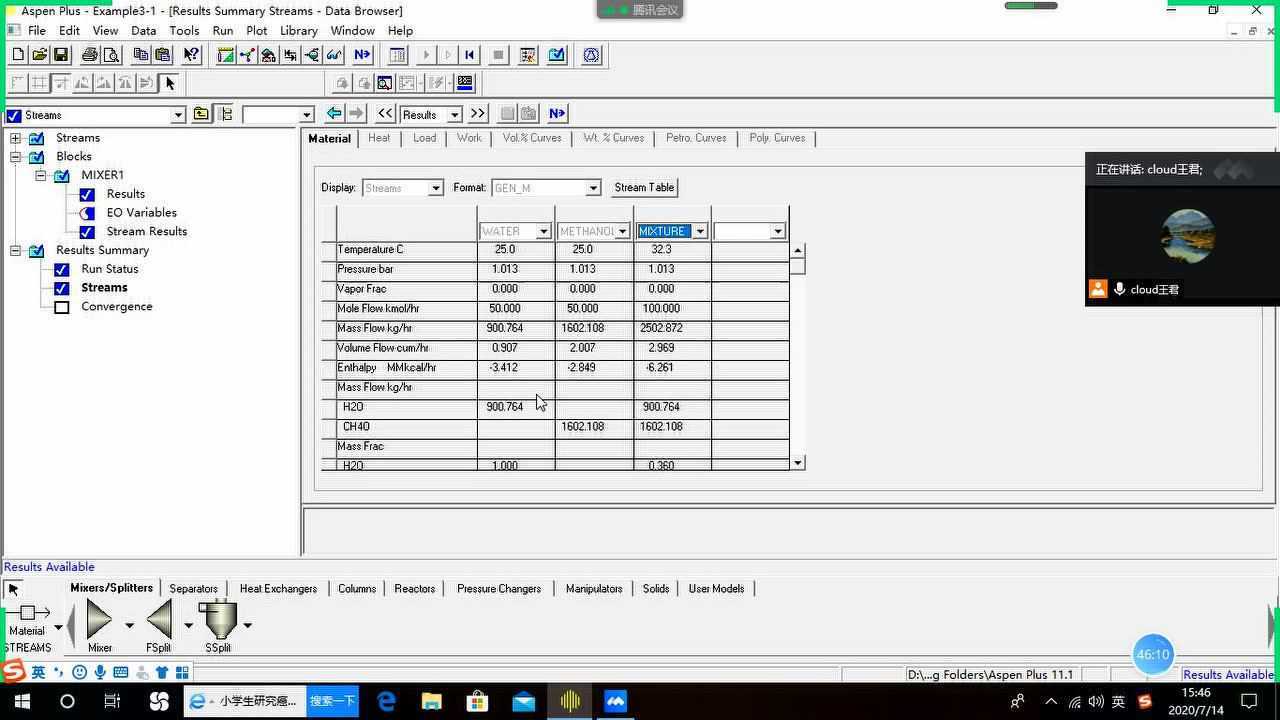The height and width of the screenshot is (720, 1280).
Task: Open File Explorer from the taskbar
Action: click(432, 702)
